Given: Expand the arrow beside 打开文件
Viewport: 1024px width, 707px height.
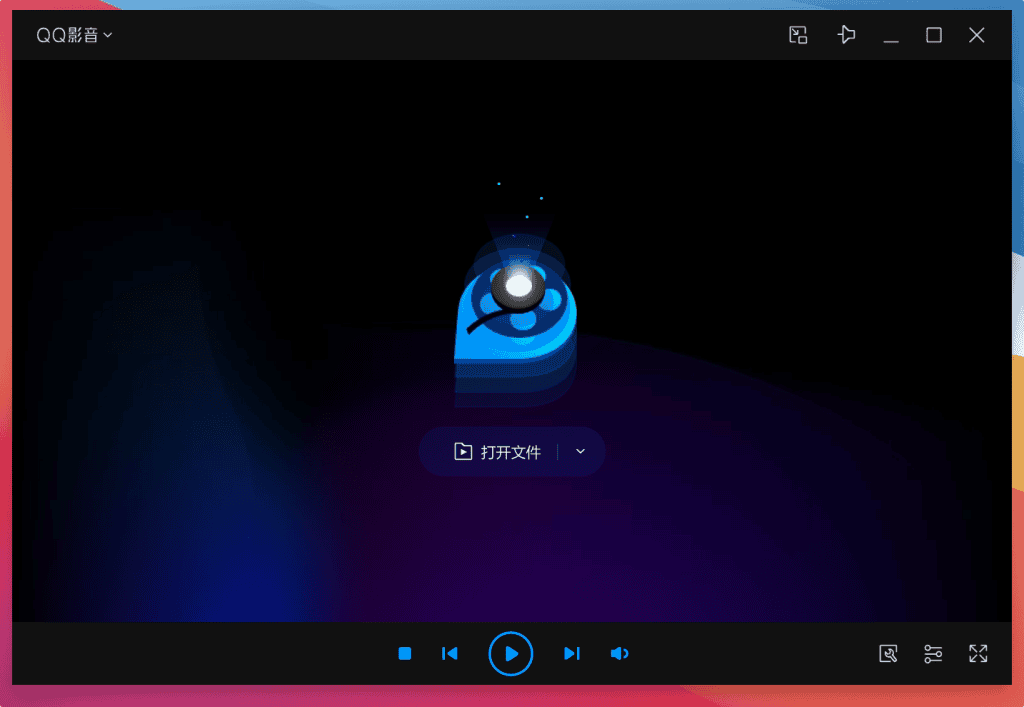Looking at the screenshot, I should 581,451.
